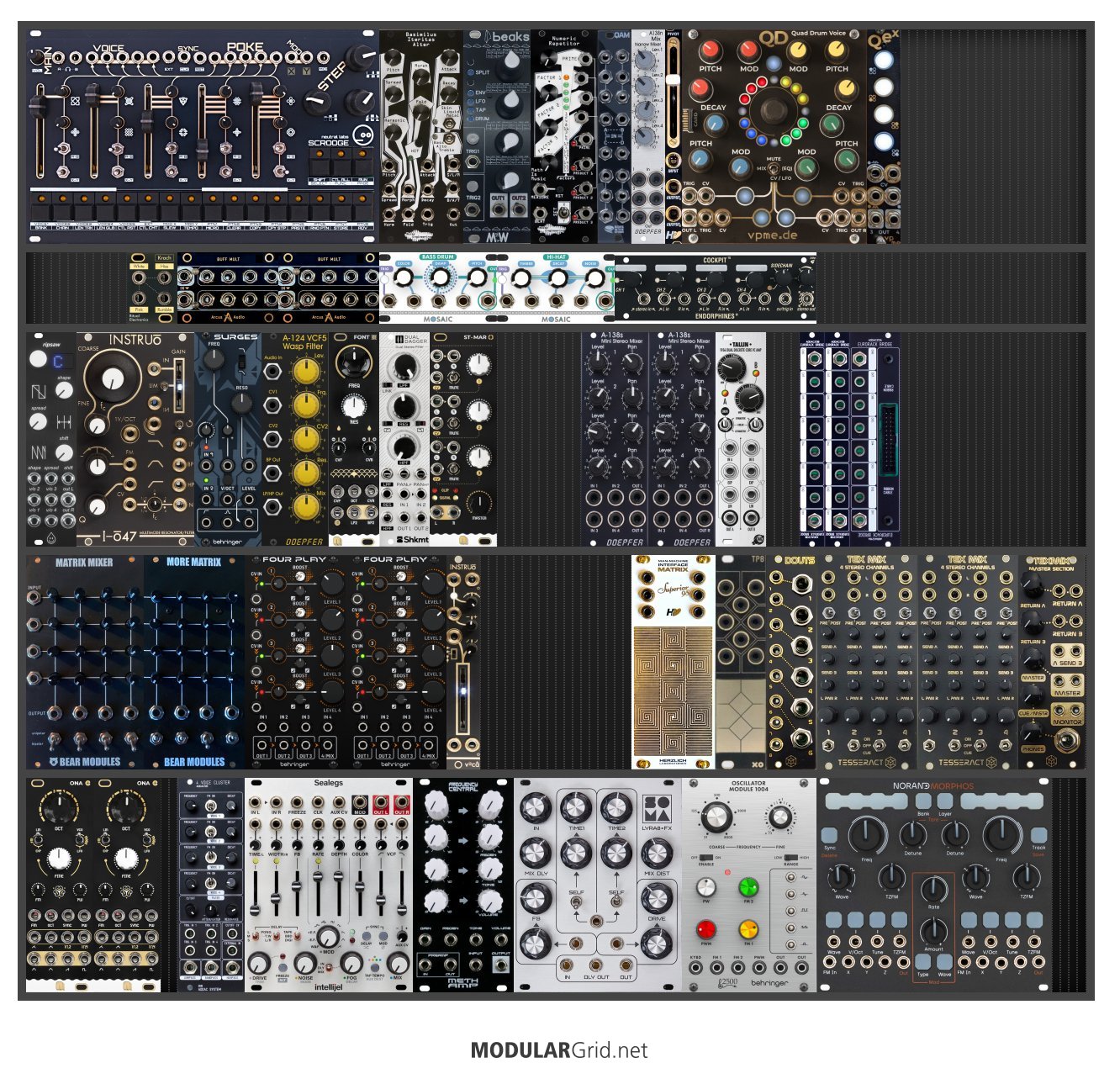
Task: Click the Layer button on Morphos
Action: [945, 802]
